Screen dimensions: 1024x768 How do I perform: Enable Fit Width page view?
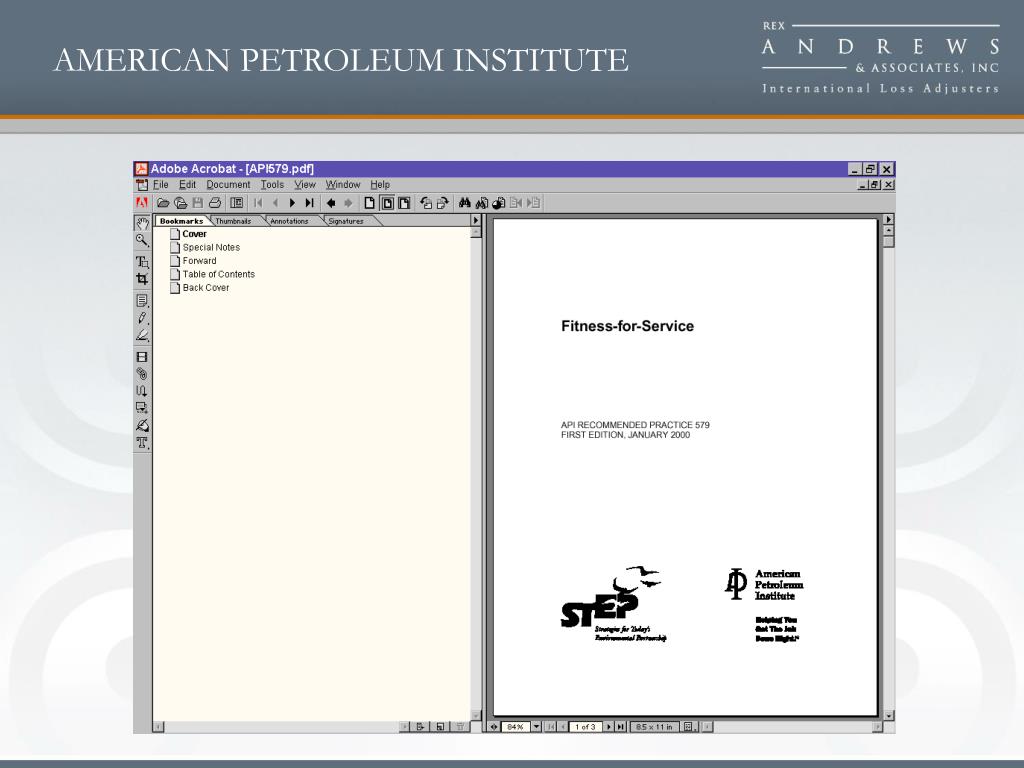click(x=404, y=202)
